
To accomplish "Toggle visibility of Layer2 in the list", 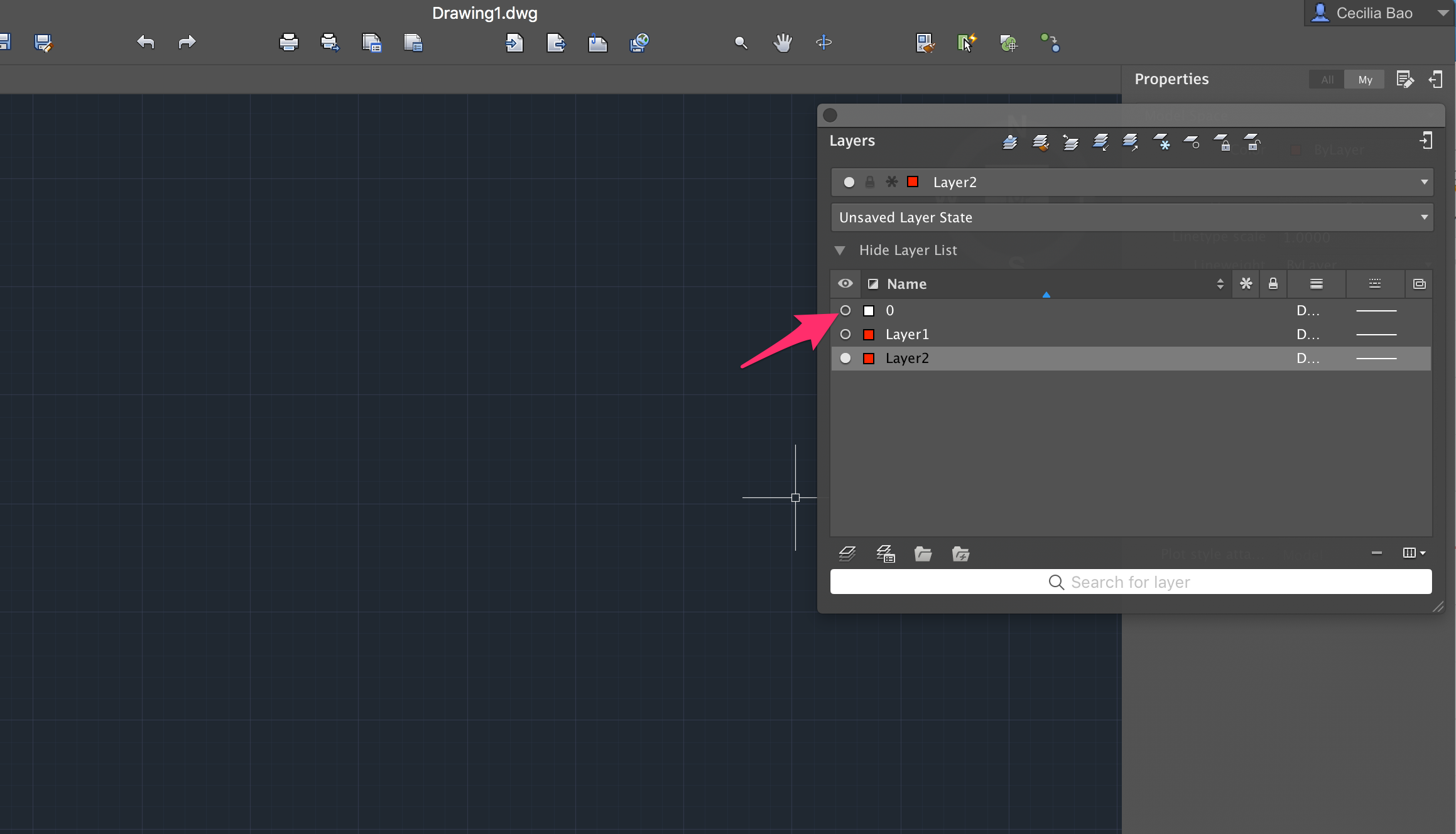I will click(x=845, y=358).
